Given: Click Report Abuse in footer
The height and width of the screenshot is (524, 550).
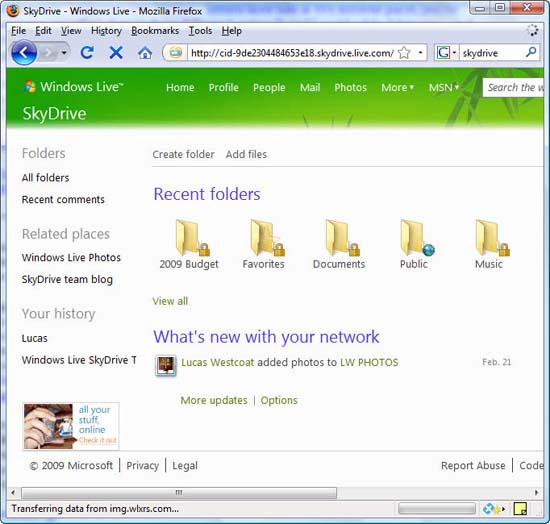Looking at the screenshot, I should click(x=473, y=465).
